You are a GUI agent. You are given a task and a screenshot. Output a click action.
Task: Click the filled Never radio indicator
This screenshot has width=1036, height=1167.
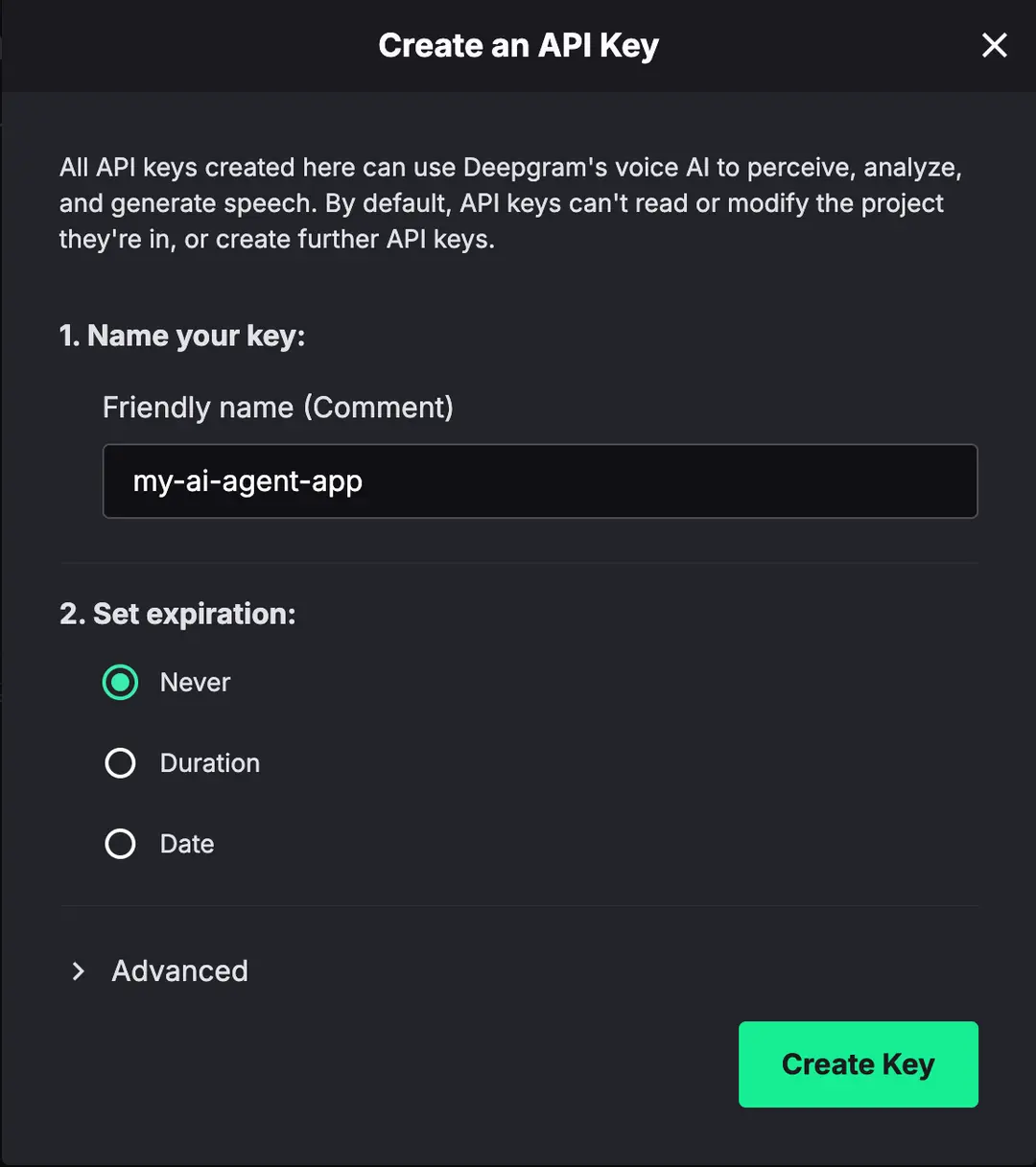[x=120, y=682]
